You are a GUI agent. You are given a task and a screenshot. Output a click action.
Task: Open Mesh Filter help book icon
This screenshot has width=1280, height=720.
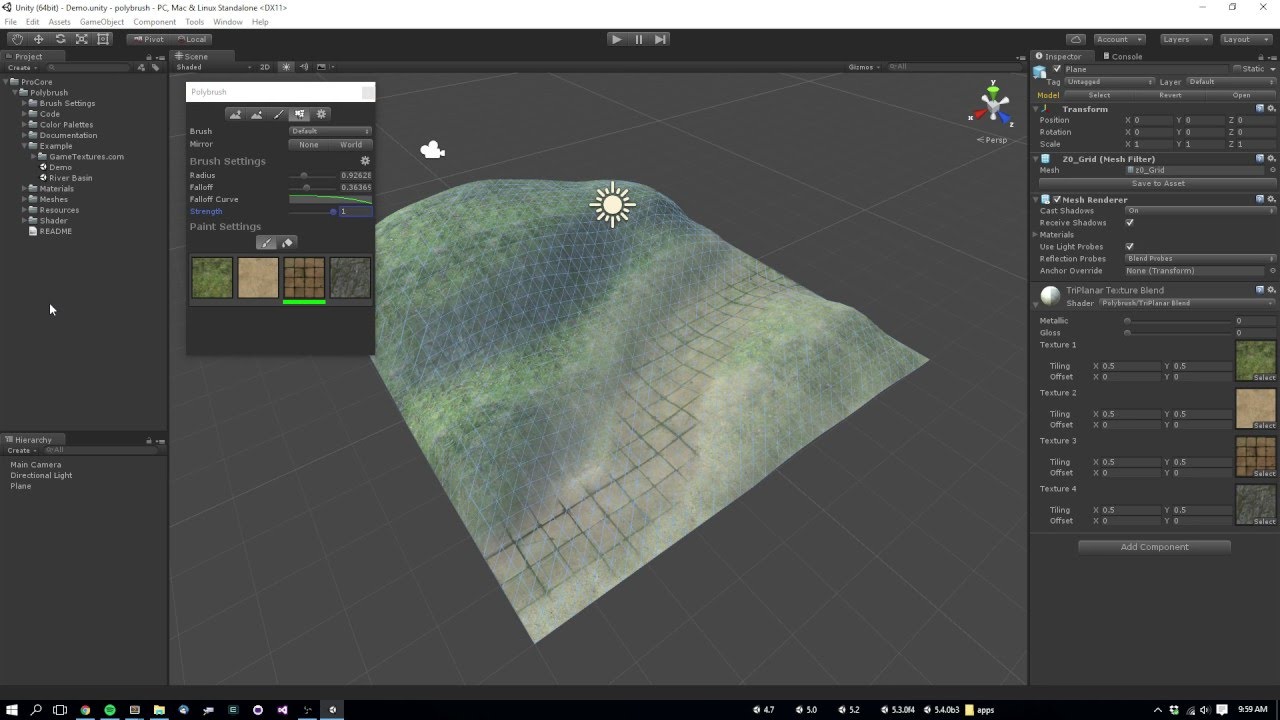(x=1260, y=158)
